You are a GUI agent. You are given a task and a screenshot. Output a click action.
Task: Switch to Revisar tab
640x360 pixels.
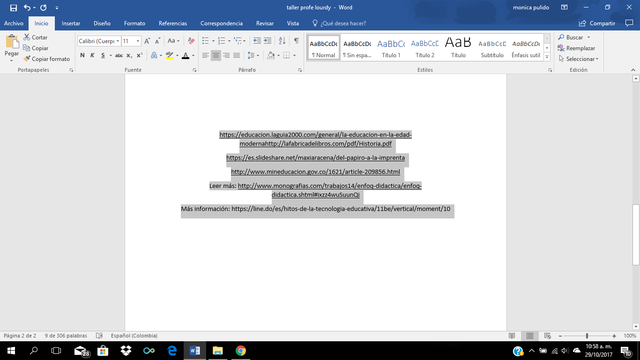tap(264, 23)
